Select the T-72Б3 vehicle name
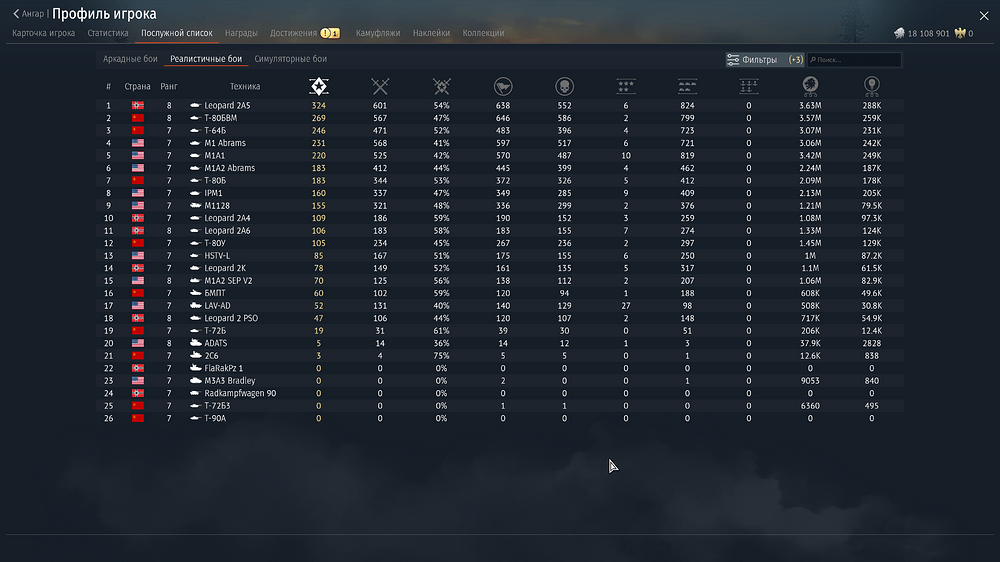Screen dimensions: 1000x562 [x=217, y=406]
